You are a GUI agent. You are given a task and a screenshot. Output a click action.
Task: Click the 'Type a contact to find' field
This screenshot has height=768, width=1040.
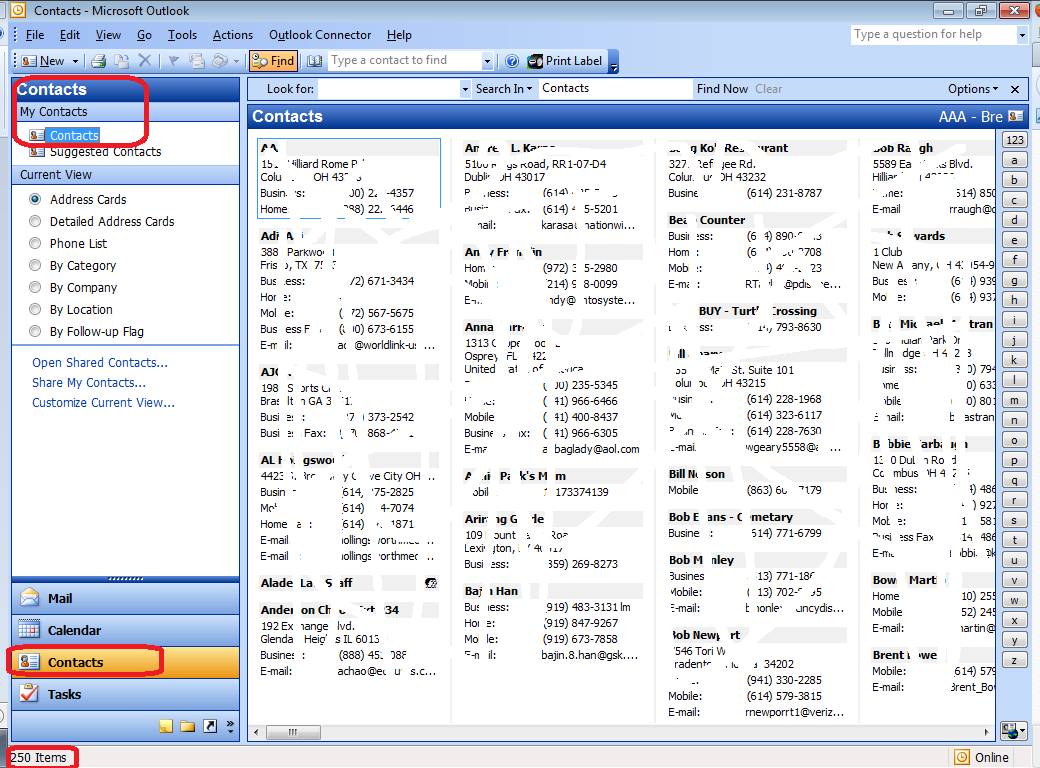[405, 60]
